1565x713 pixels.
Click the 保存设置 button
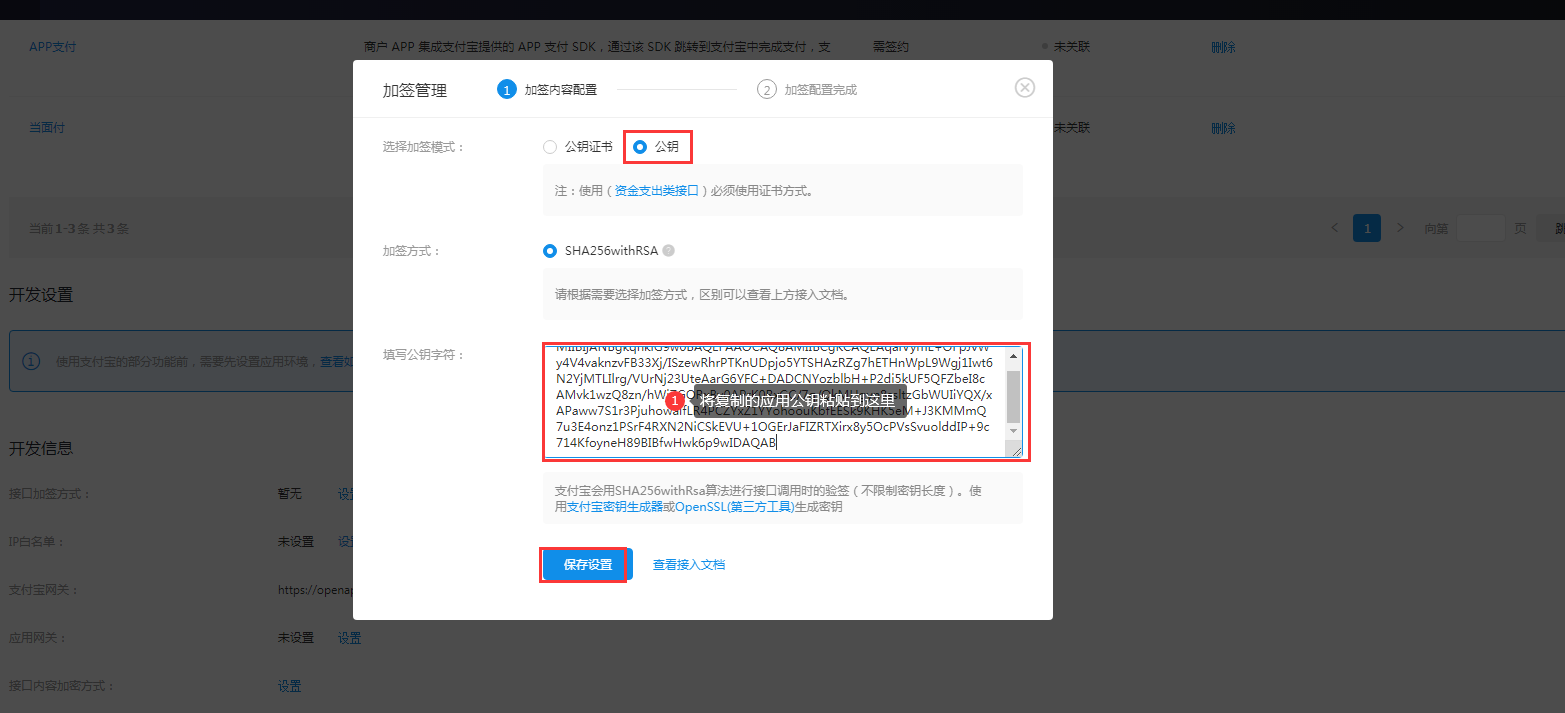[587, 565]
